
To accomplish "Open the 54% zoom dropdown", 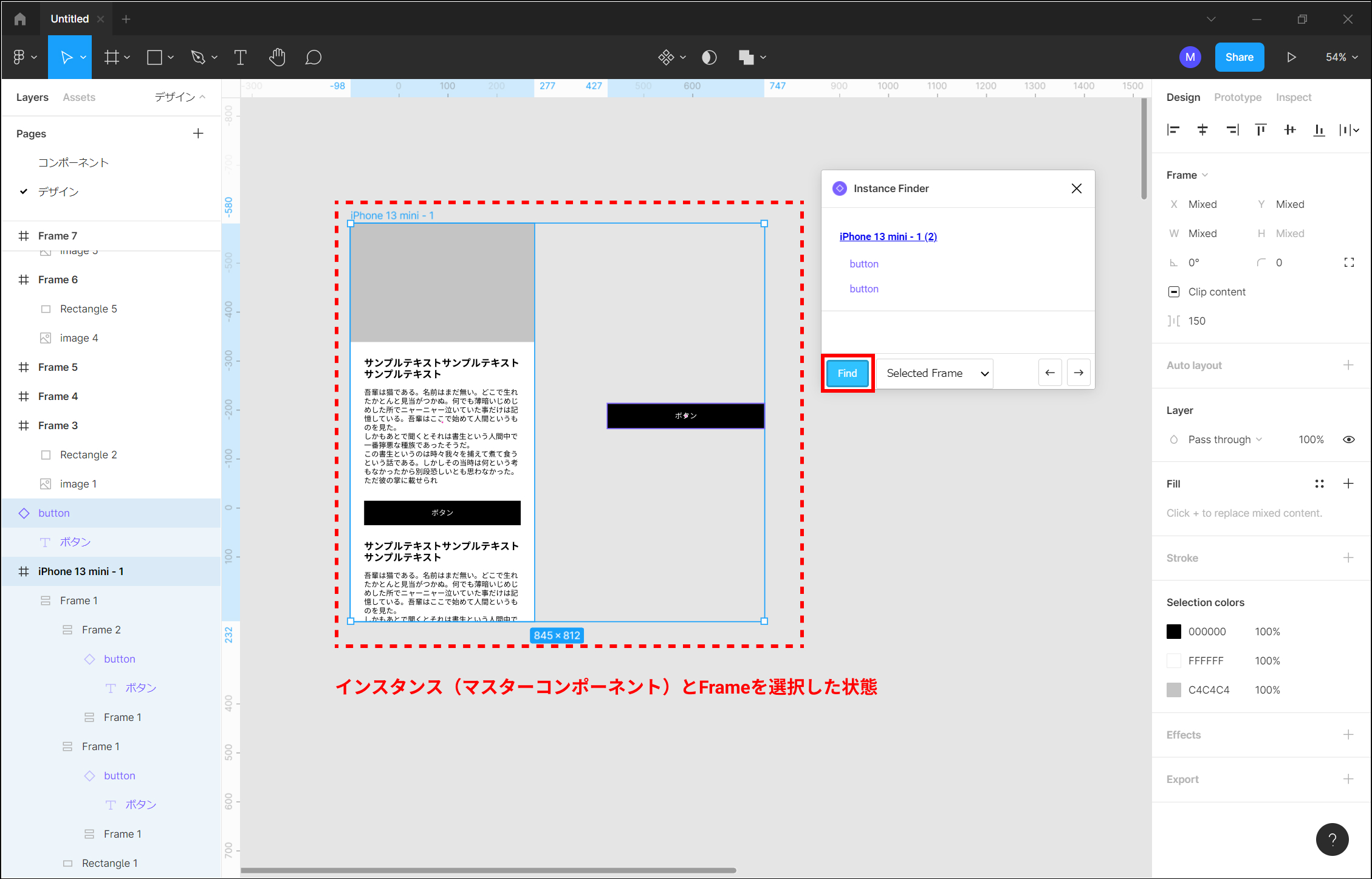I will click(1341, 57).
